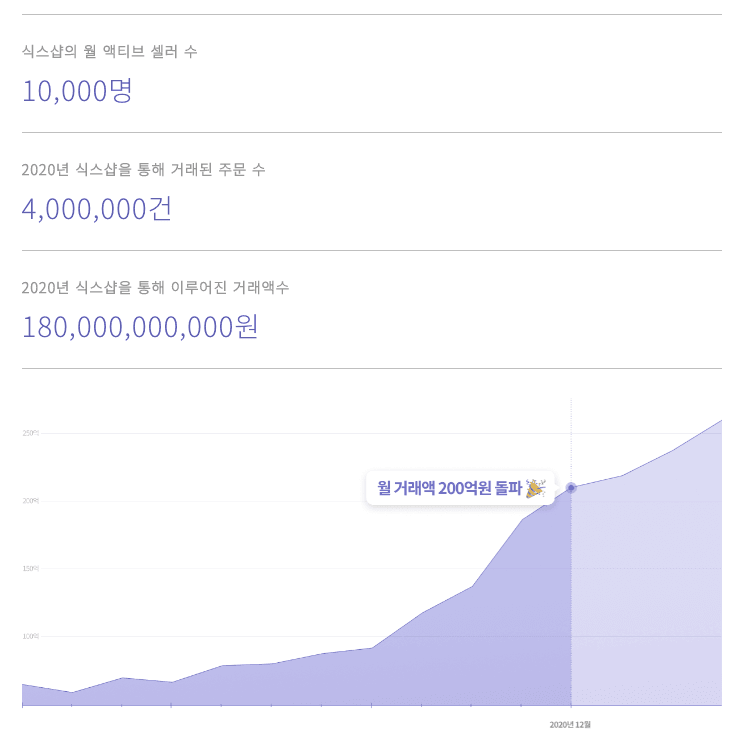Click the December 2020 chart data point
742x746 pixels.
tap(571, 488)
